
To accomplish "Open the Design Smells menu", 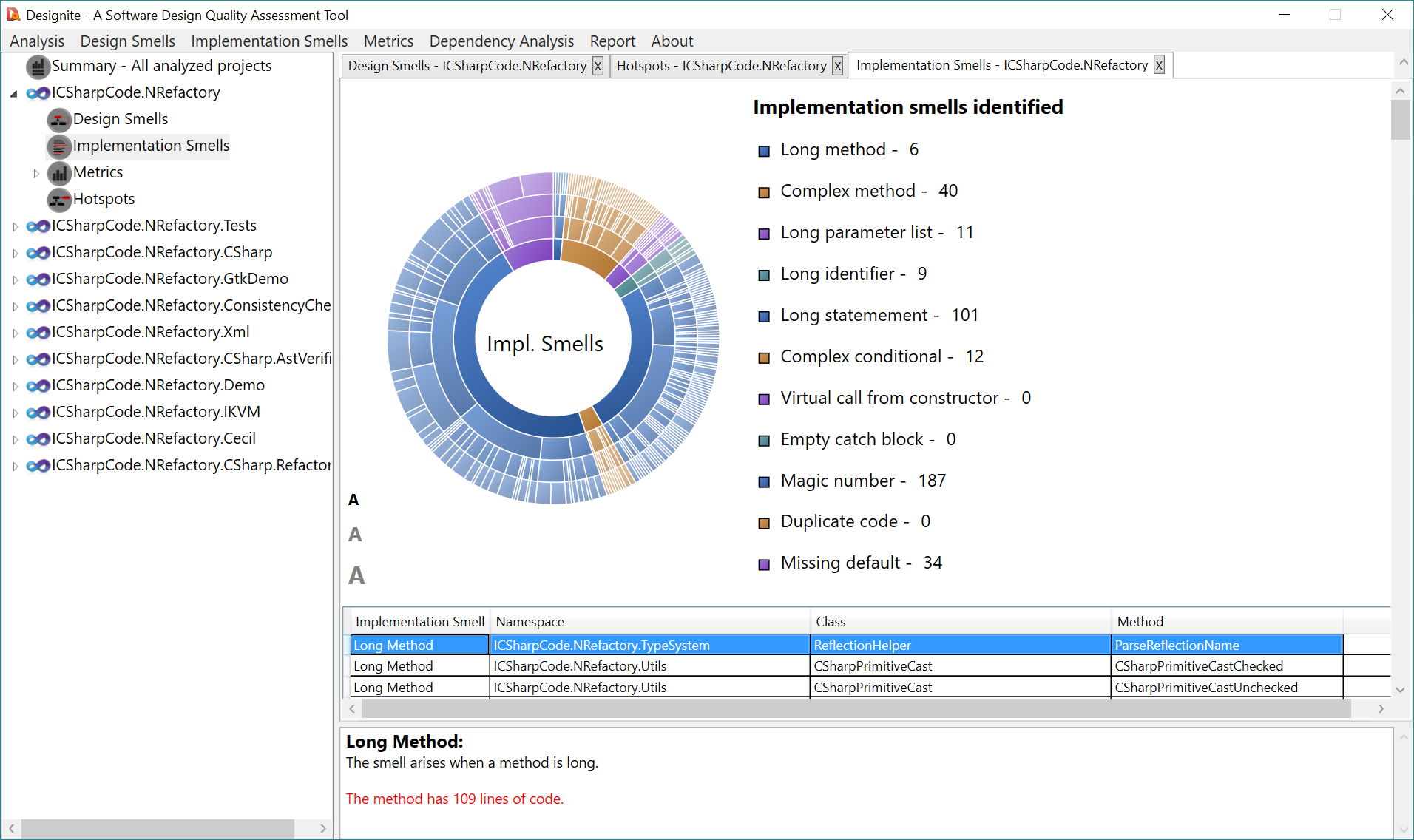I will point(127,41).
